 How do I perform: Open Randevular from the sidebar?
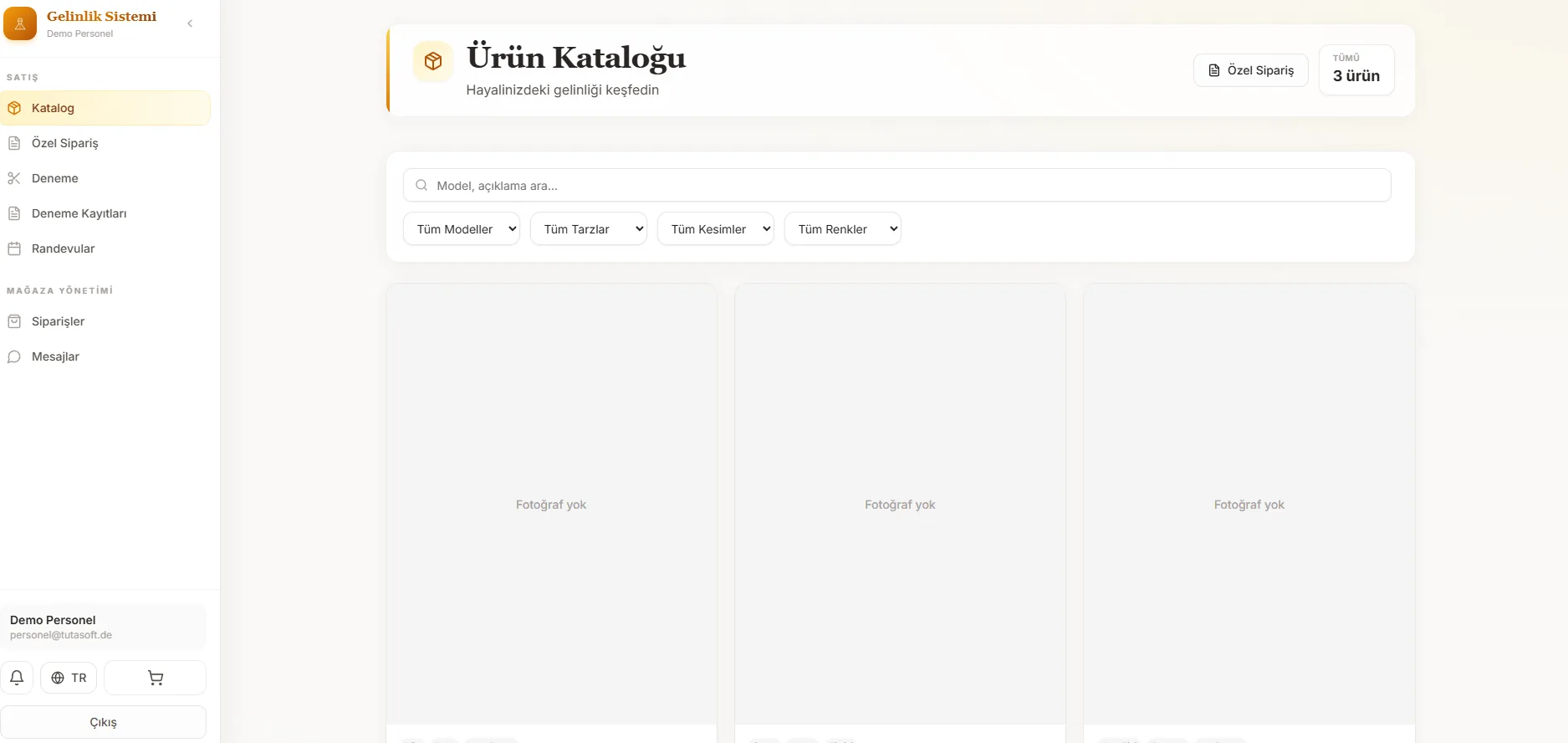[105, 249]
